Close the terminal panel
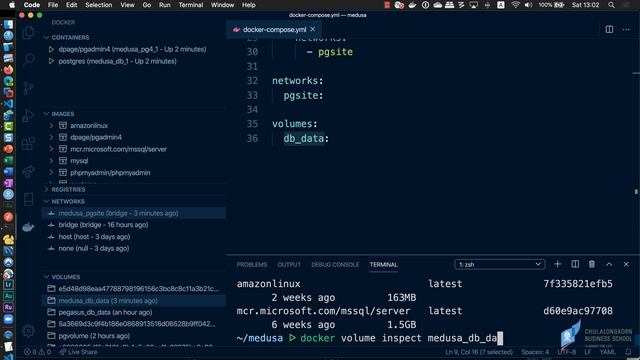 [x=626, y=264]
